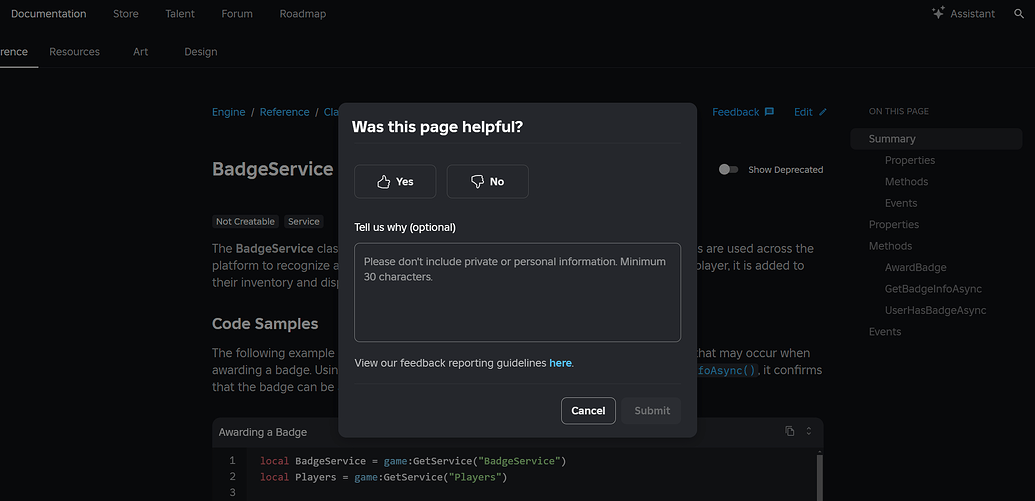
Task: Open the Forum menu item
Action: 237,13
